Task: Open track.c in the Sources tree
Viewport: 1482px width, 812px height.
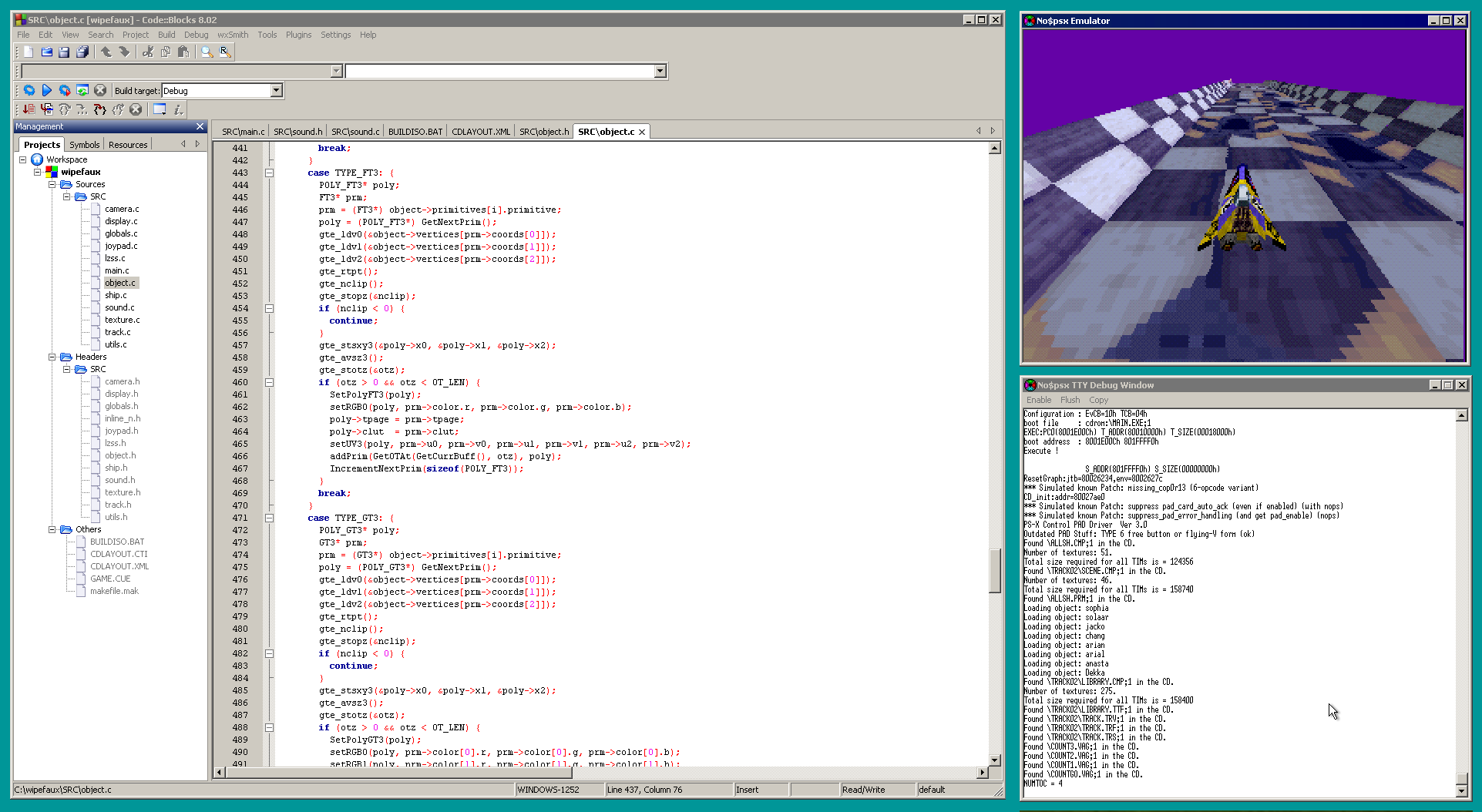Action: [x=117, y=332]
